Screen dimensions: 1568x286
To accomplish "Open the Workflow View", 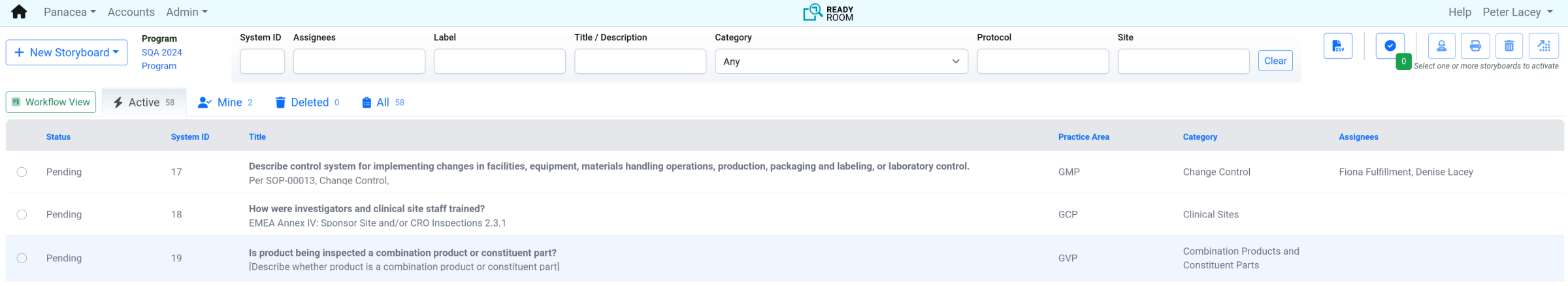I will 51,102.
